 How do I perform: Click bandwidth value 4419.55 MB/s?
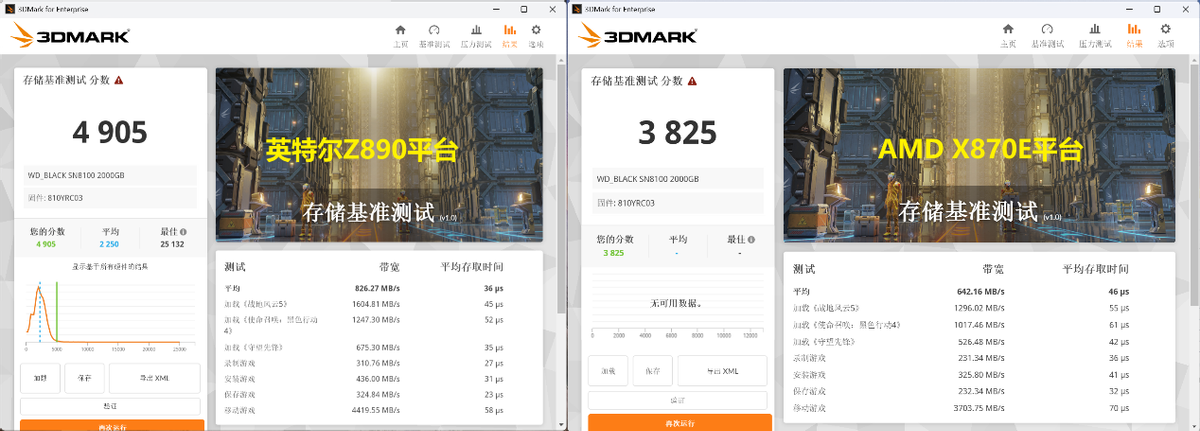pyautogui.click(x=376, y=410)
